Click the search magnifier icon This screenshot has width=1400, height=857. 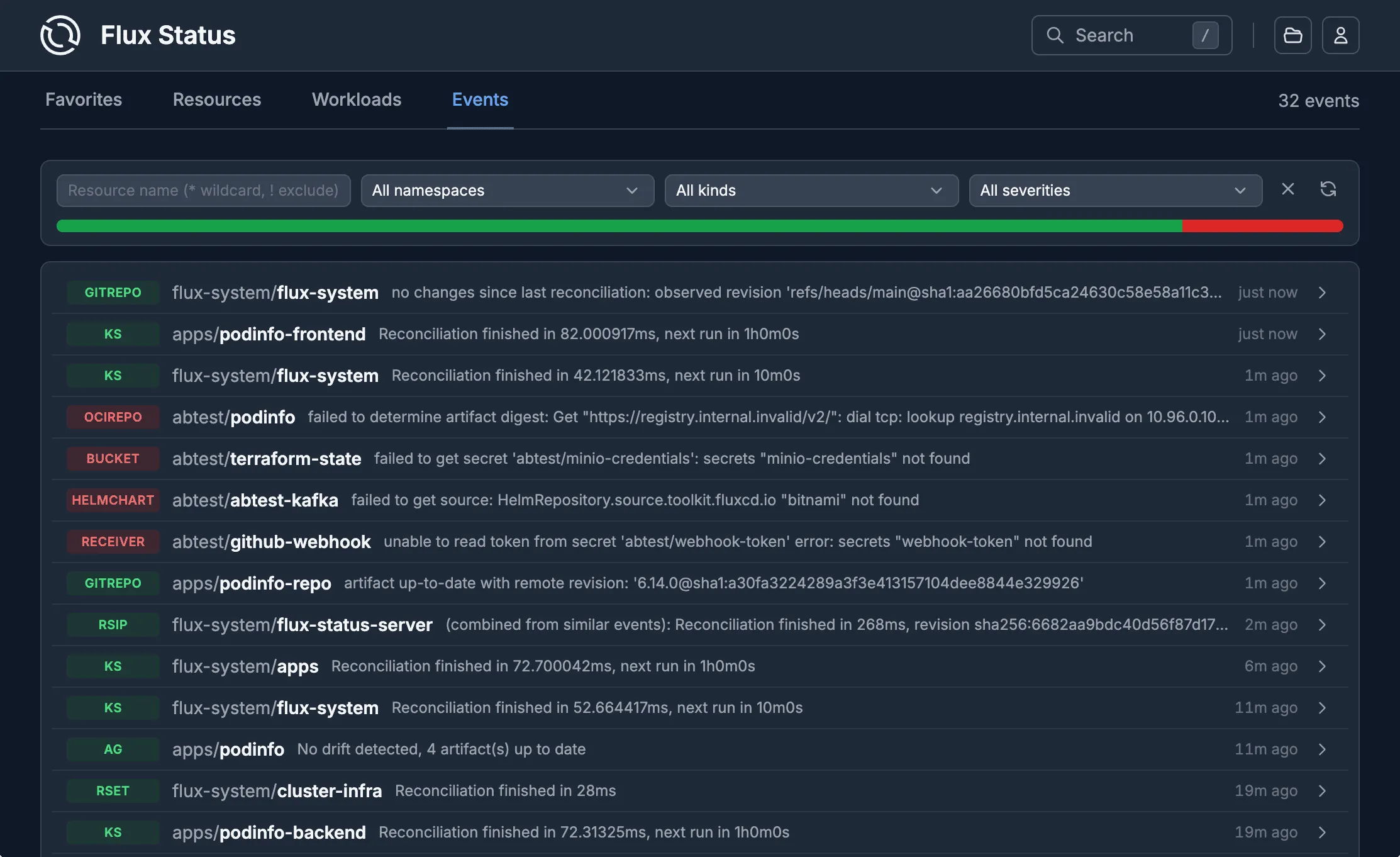pos(1055,35)
